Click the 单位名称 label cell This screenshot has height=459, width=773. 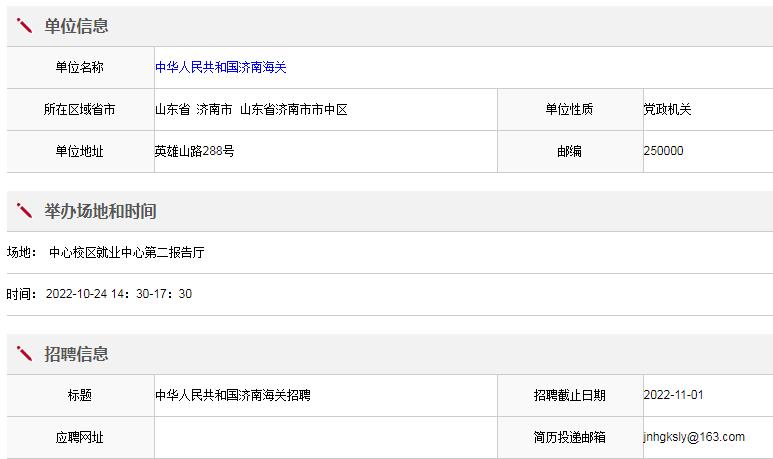(79, 67)
